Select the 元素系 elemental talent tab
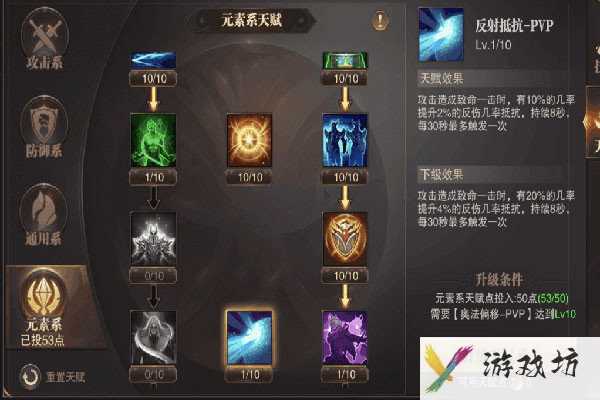The height and width of the screenshot is (400, 600). coord(45,307)
